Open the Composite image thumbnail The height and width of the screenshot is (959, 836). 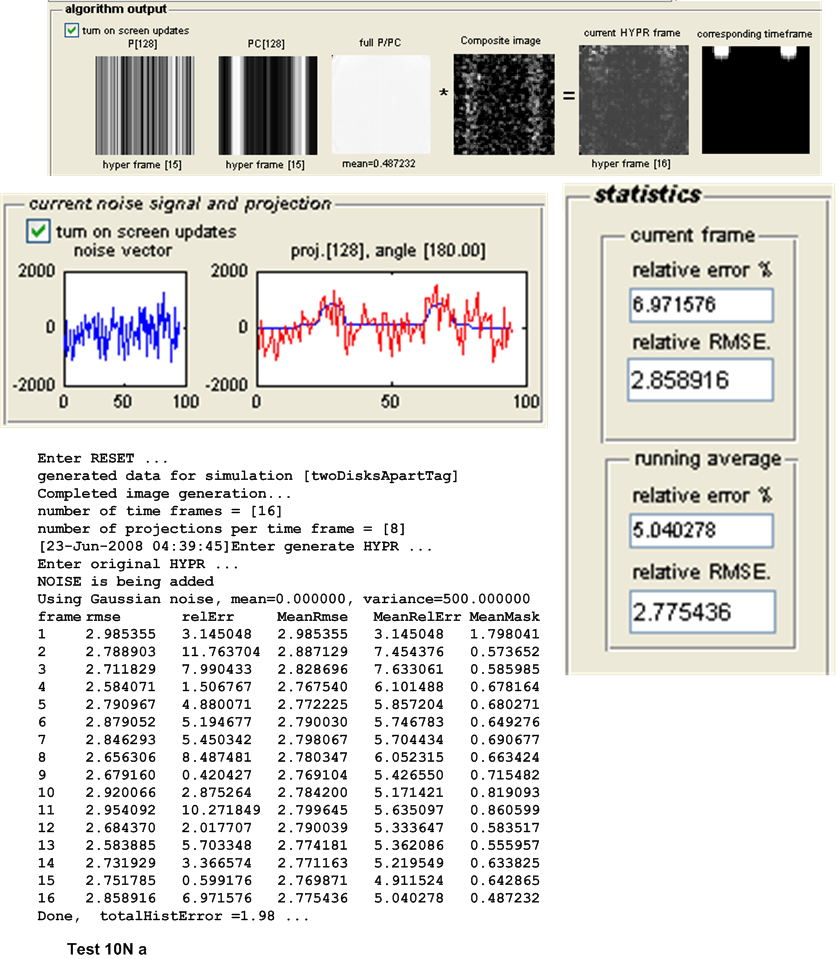[x=500, y=104]
